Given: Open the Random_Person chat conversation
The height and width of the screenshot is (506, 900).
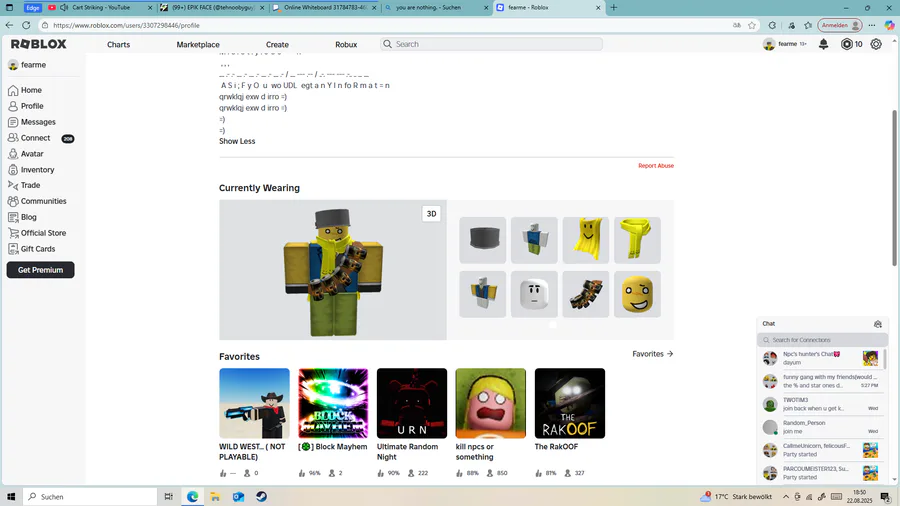Looking at the screenshot, I should pos(821,427).
